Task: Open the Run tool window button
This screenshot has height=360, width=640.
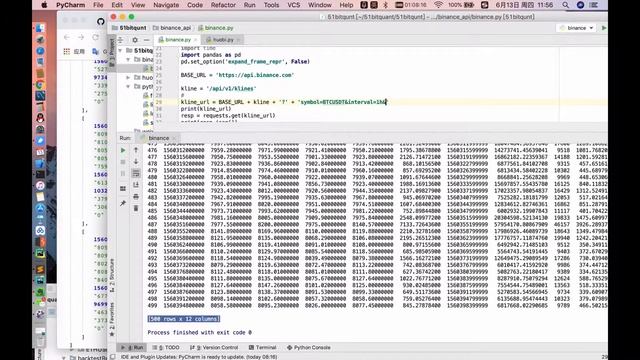Action: point(132,347)
